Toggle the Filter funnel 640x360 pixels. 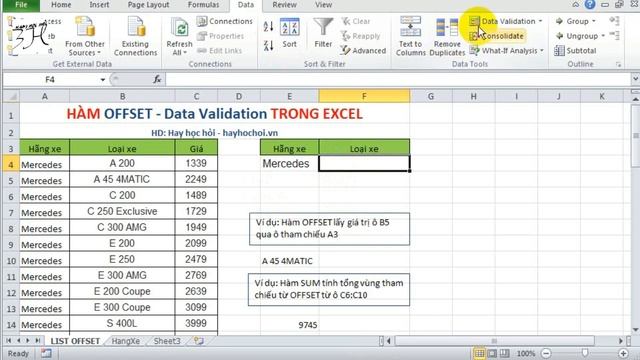coord(323,33)
